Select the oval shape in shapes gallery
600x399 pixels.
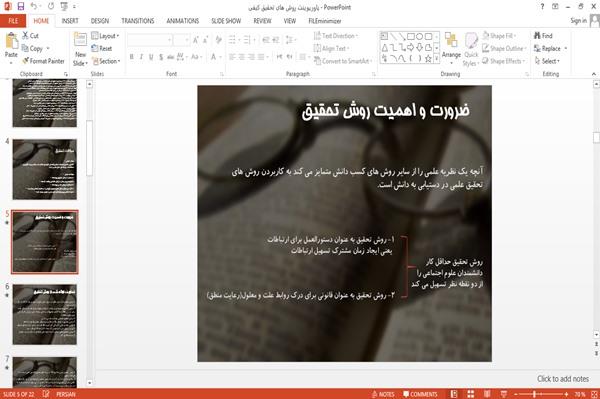pos(419,36)
